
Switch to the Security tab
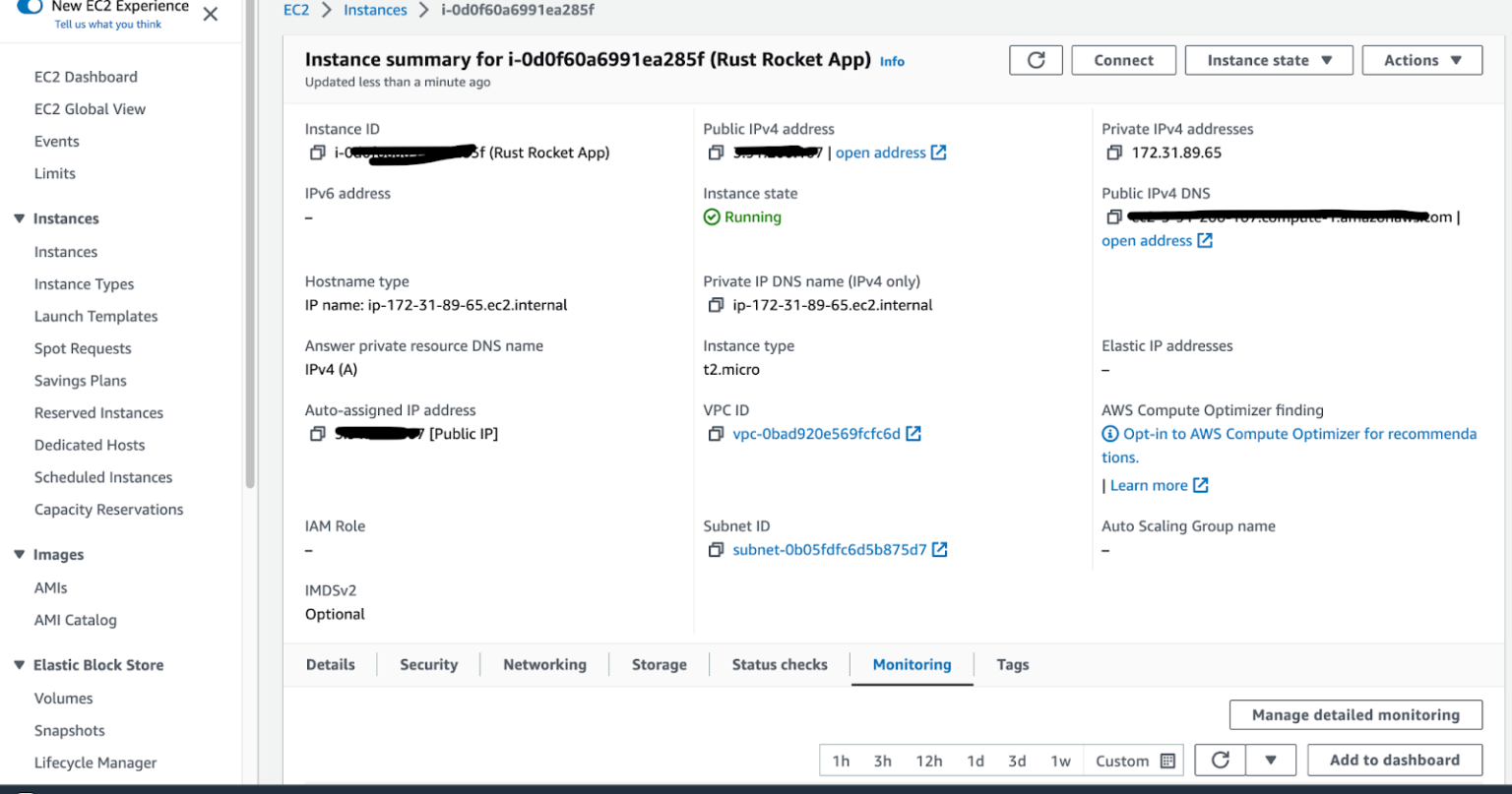428,665
